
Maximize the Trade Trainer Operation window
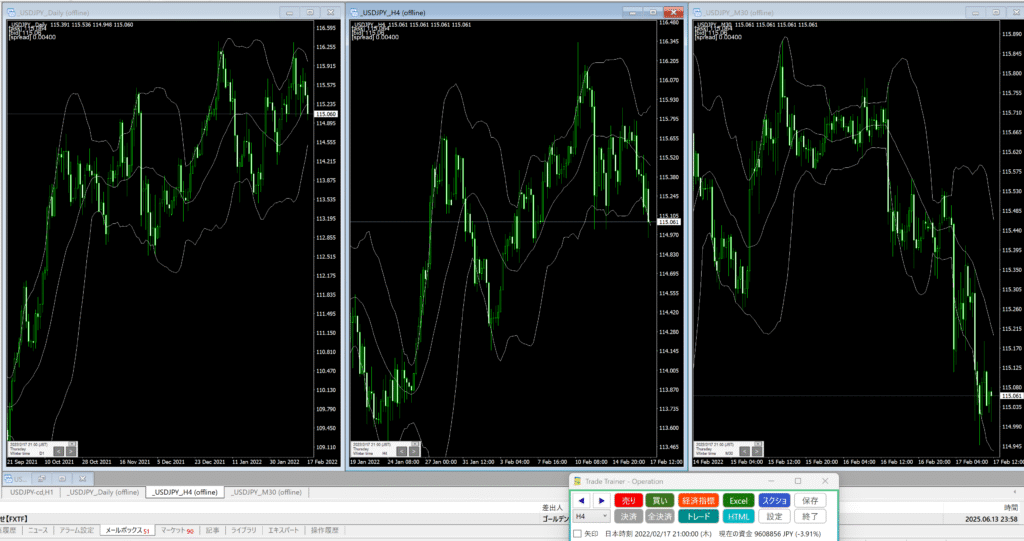pyautogui.click(x=797, y=481)
